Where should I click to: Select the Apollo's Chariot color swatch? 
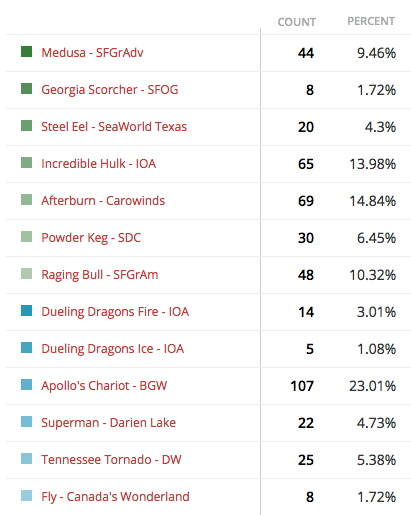[x=26, y=385]
